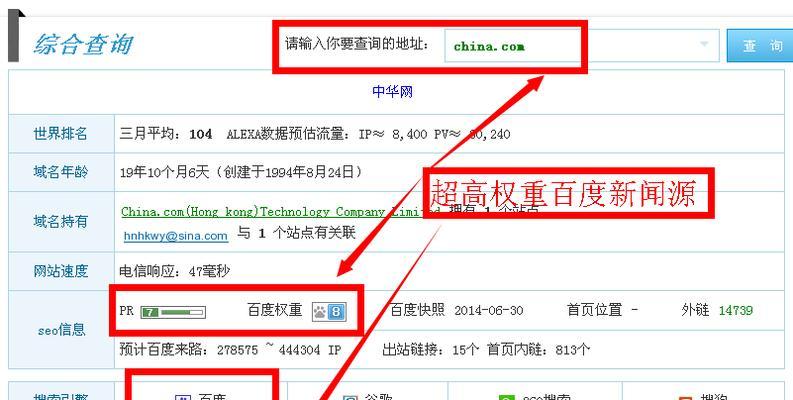Click the 预计百度来路 278575 ~ 444304 IP text
This screenshot has width=793, height=400.
230,349
